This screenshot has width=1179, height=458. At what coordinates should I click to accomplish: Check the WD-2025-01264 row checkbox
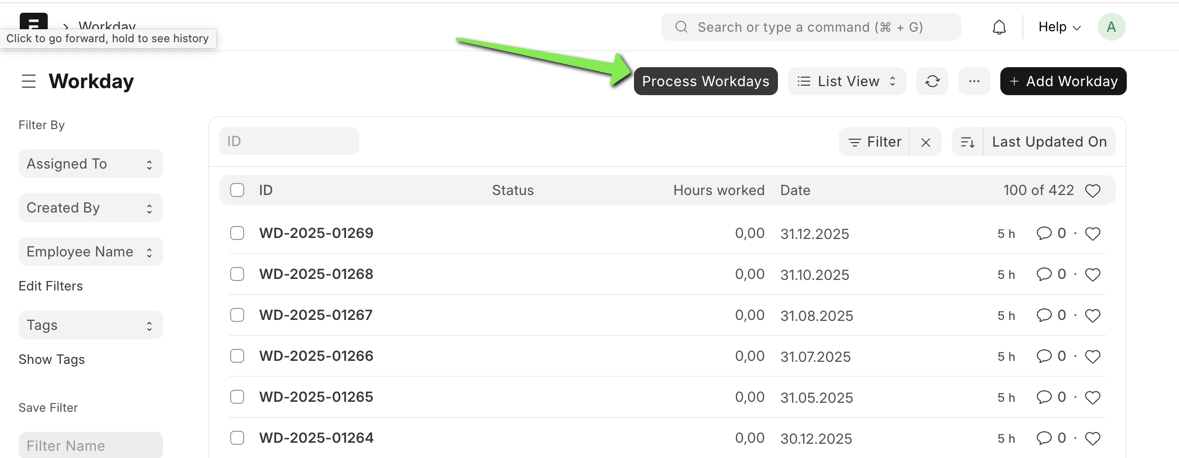(x=237, y=438)
